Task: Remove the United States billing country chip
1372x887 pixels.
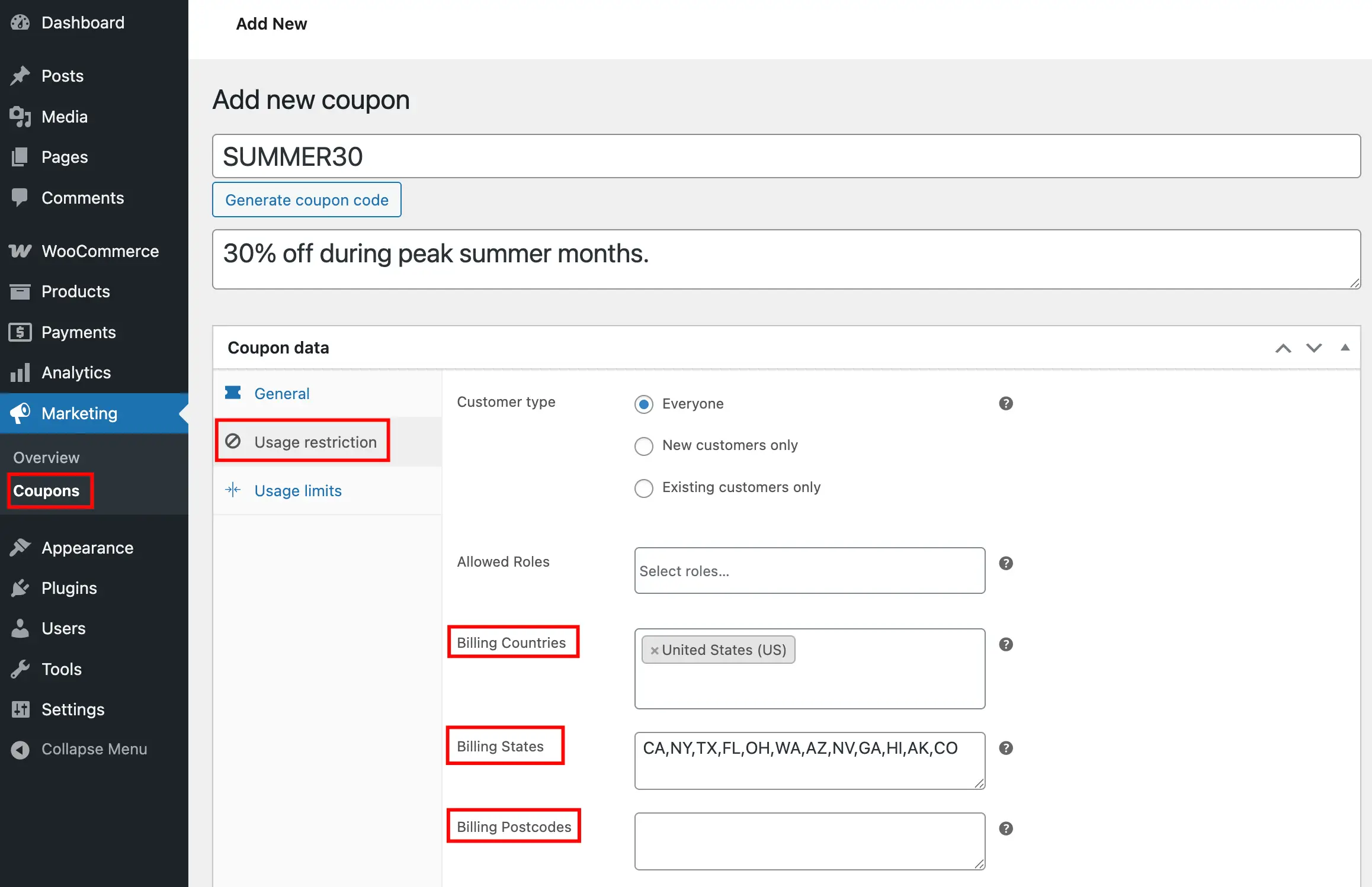Action: click(x=655, y=650)
